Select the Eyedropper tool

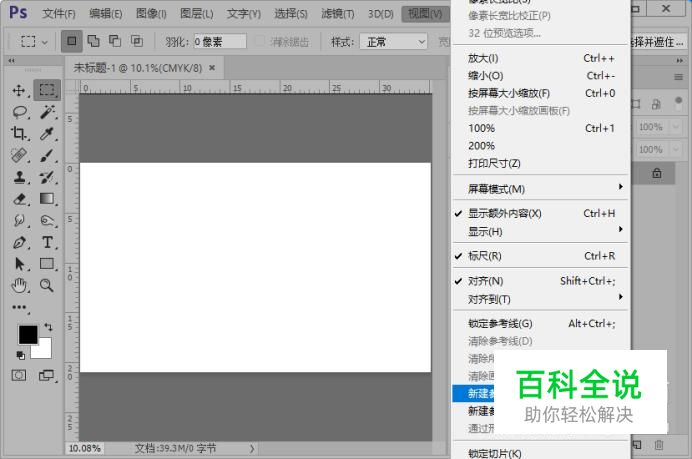click(x=47, y=133)
